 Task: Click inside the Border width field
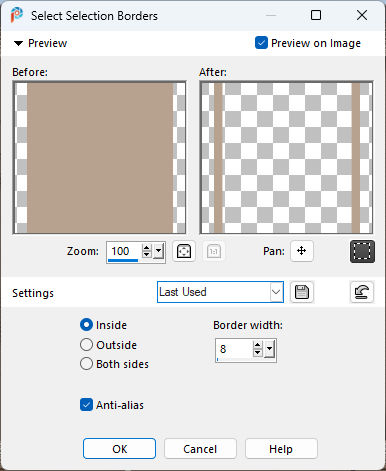tap(234, 350)
